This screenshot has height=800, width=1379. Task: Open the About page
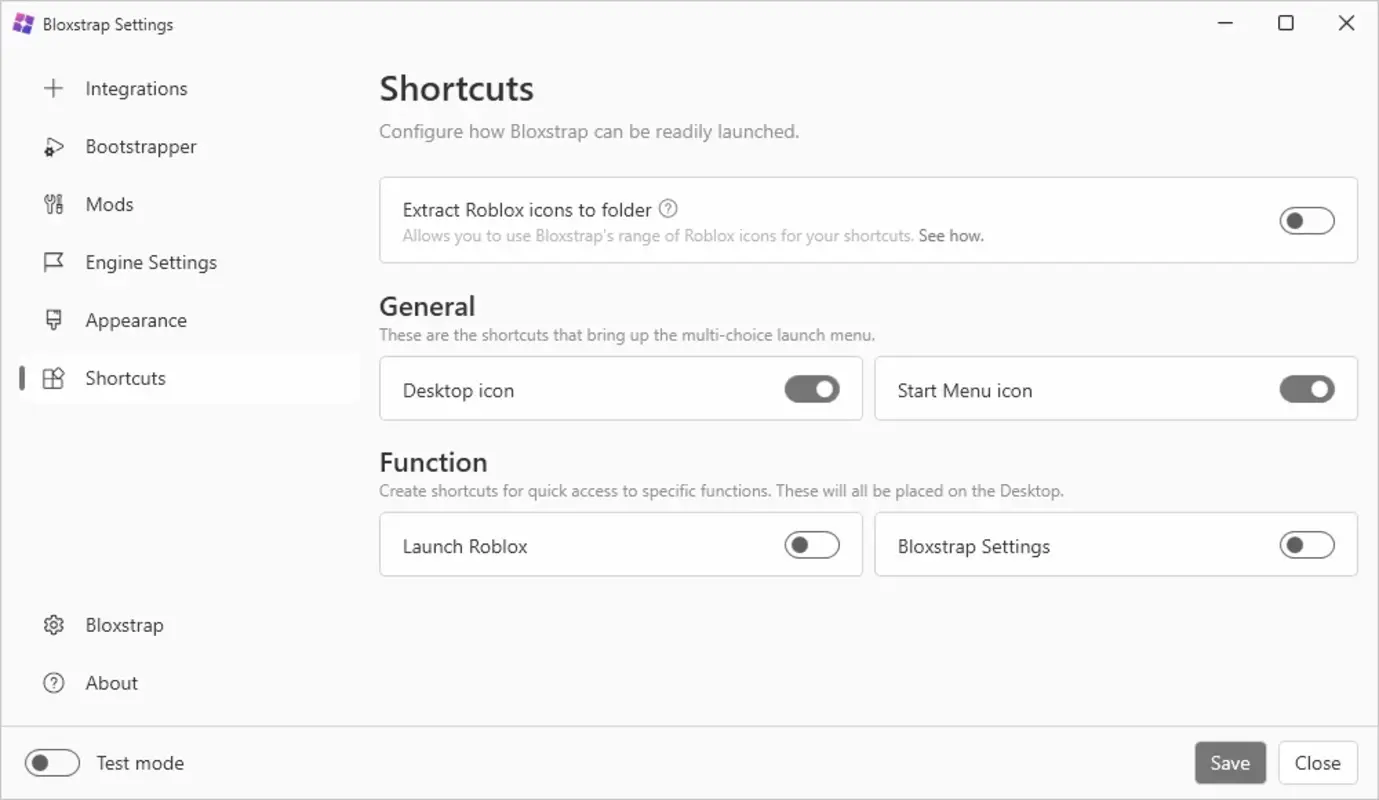coord(111,682)
